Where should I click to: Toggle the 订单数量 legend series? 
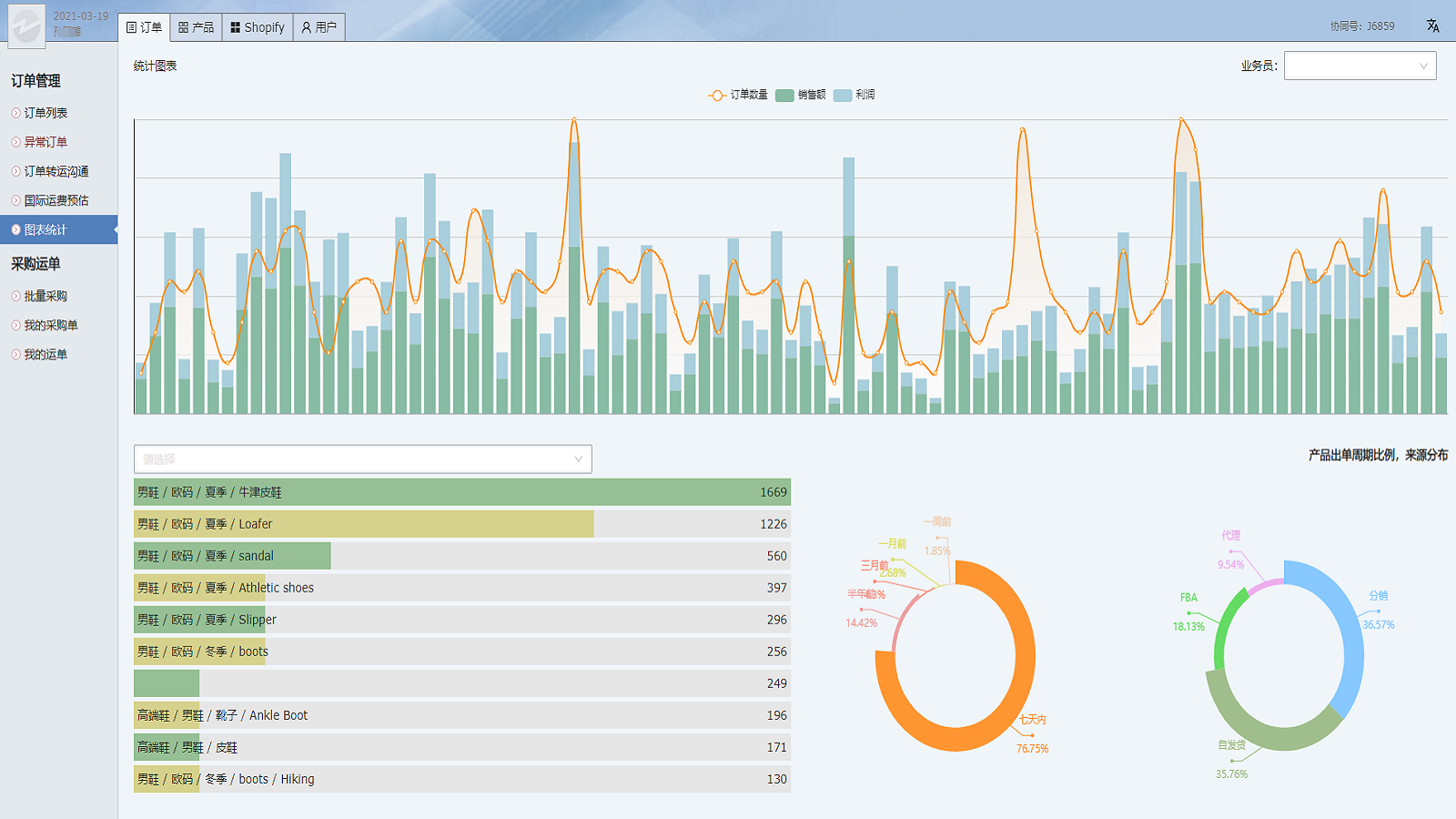coord(738,95)
